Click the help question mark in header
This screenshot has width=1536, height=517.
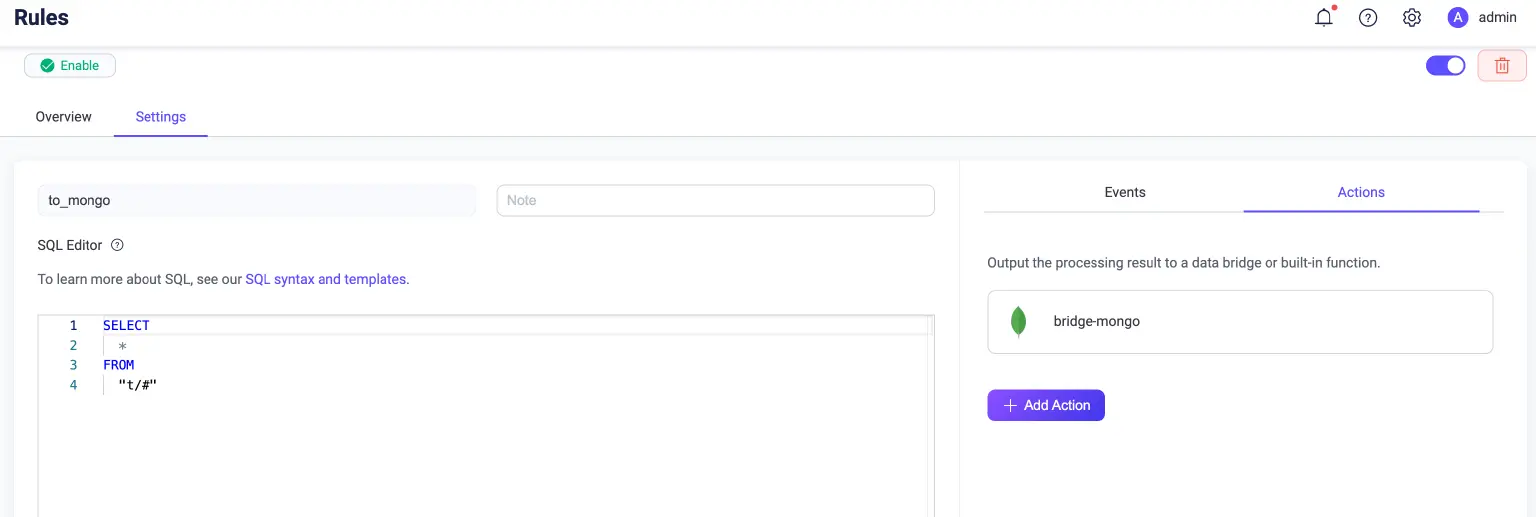click(x=1368, y=18)
